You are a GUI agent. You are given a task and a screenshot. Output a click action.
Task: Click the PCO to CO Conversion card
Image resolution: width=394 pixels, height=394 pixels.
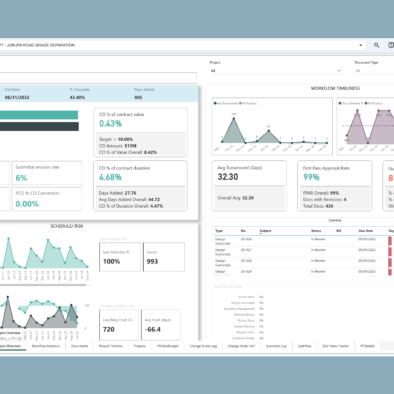point(47,199)
